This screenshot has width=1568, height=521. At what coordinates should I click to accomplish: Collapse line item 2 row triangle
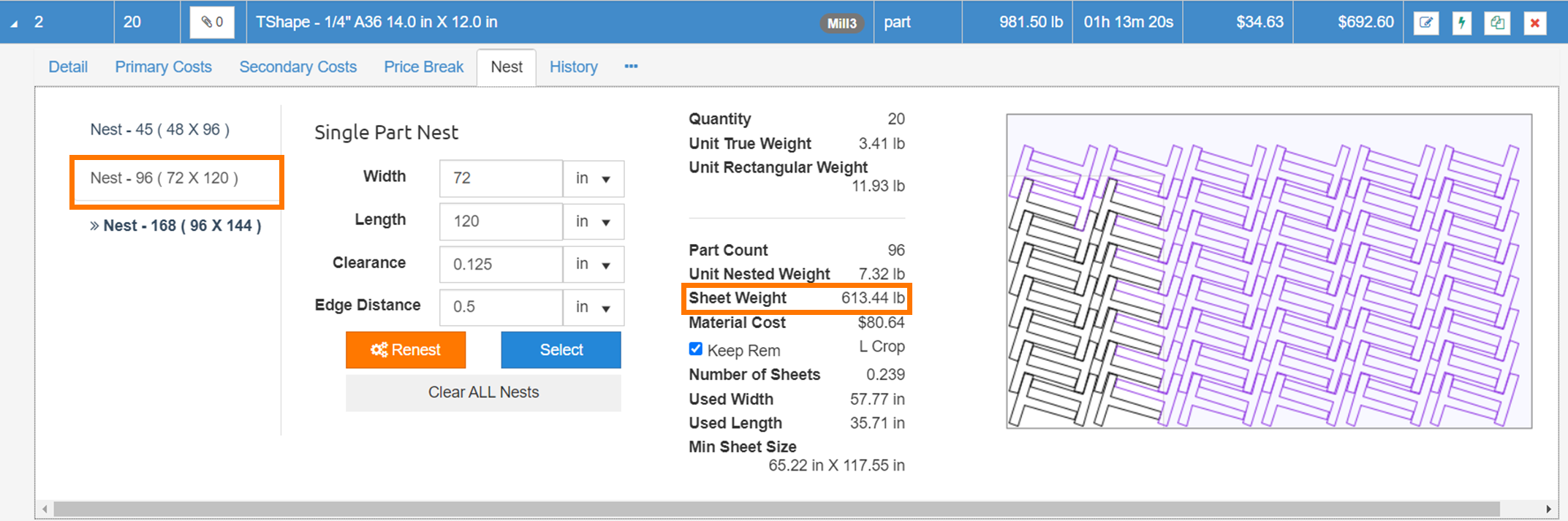[14, 23]
